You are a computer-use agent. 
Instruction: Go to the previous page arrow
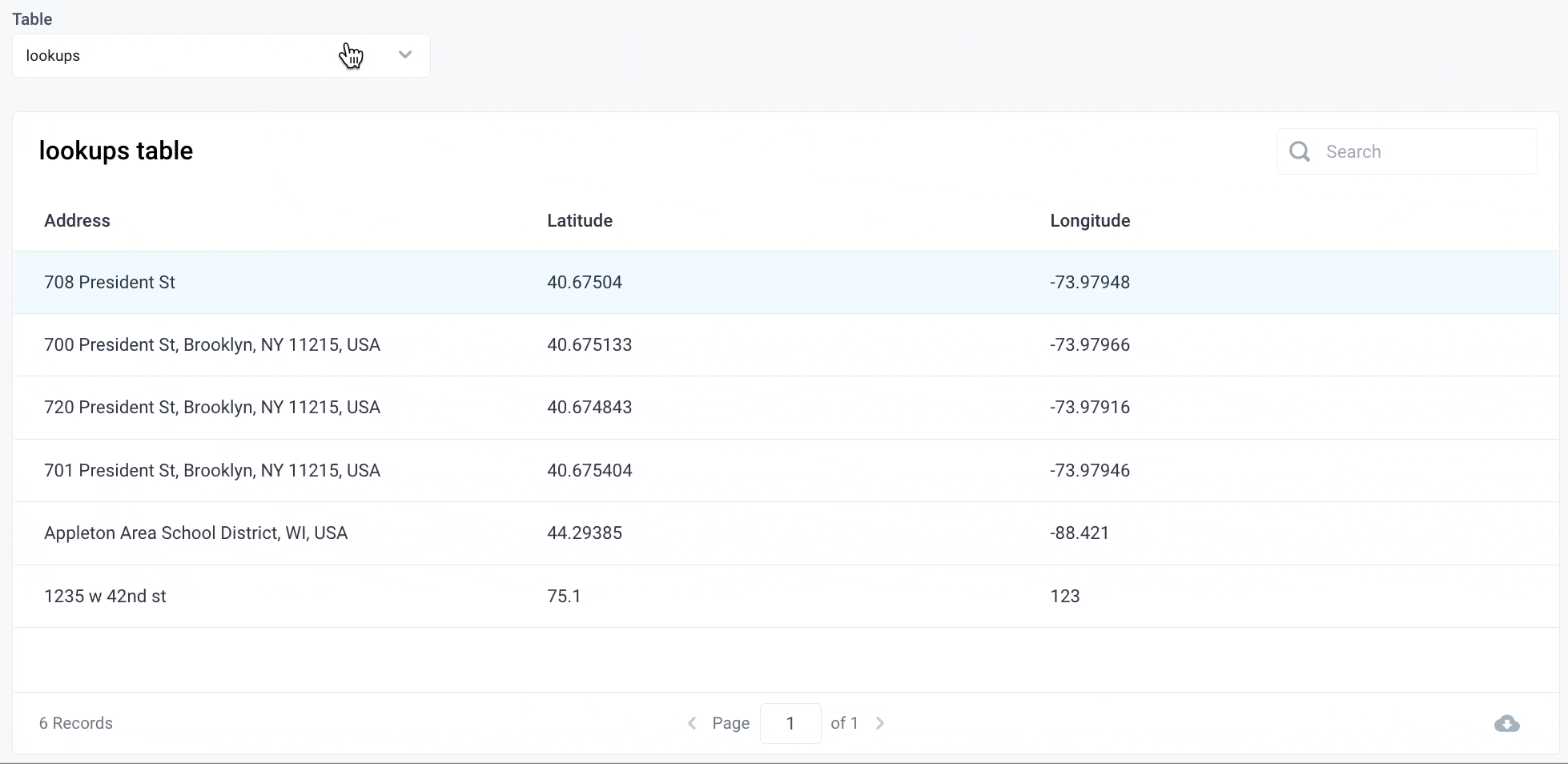(x=693, y=723)
